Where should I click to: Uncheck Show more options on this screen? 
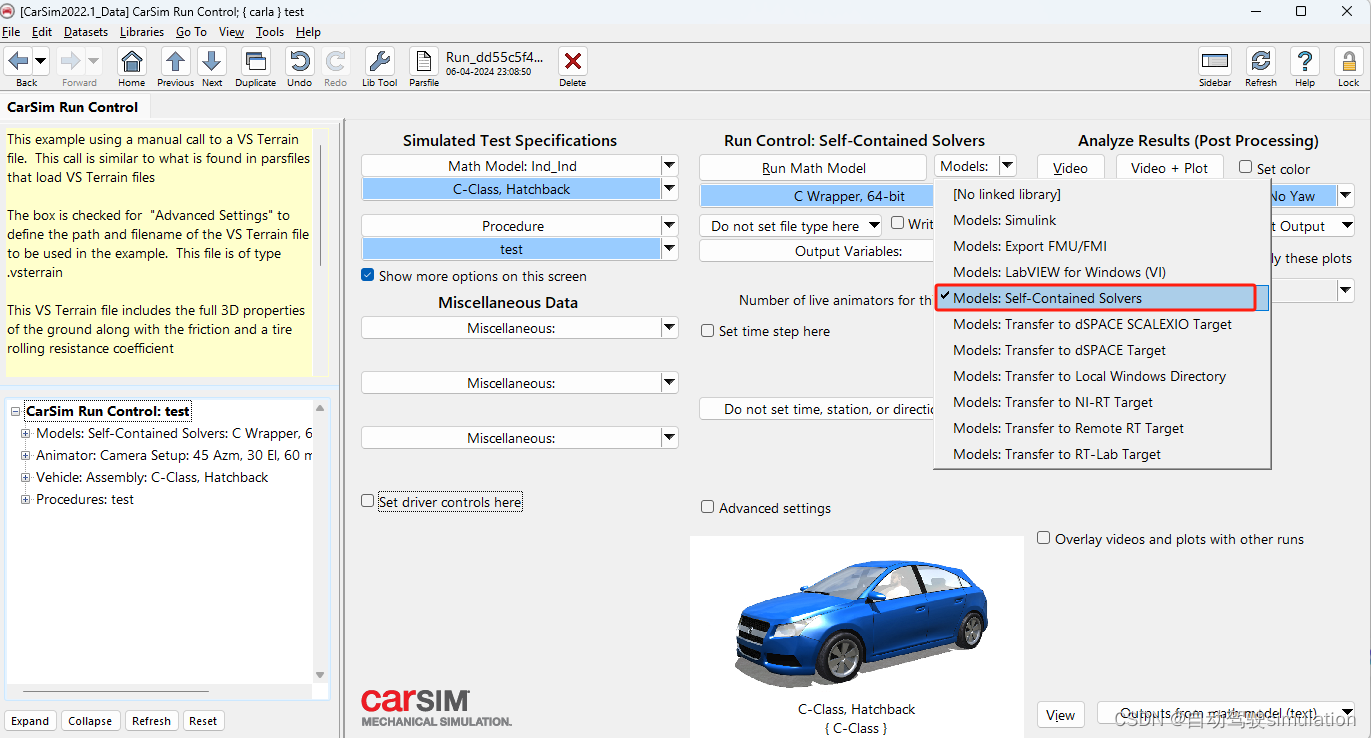pos(368,276)
